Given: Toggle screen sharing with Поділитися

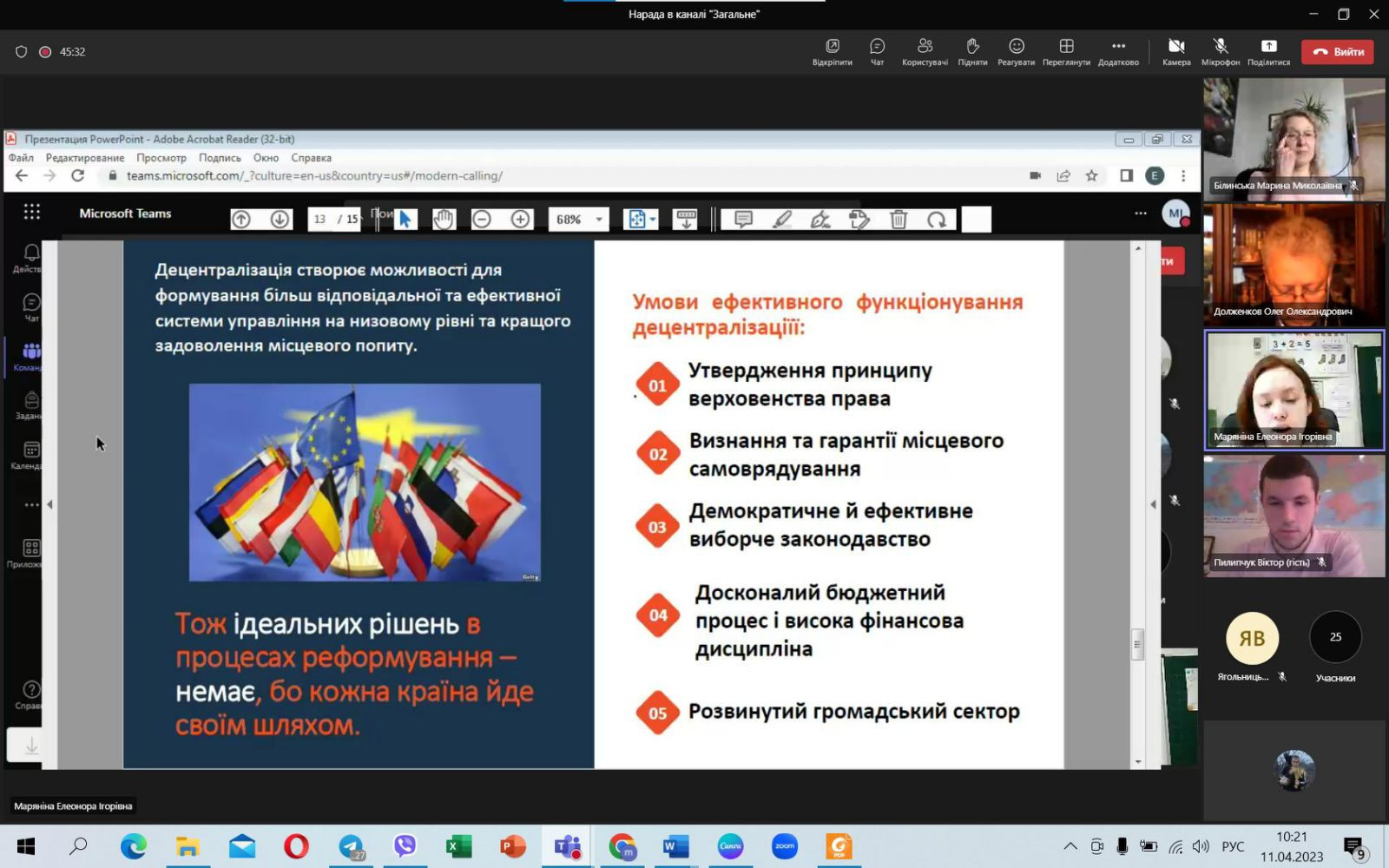Looking at the screenshot, I should pos(1268,51).
